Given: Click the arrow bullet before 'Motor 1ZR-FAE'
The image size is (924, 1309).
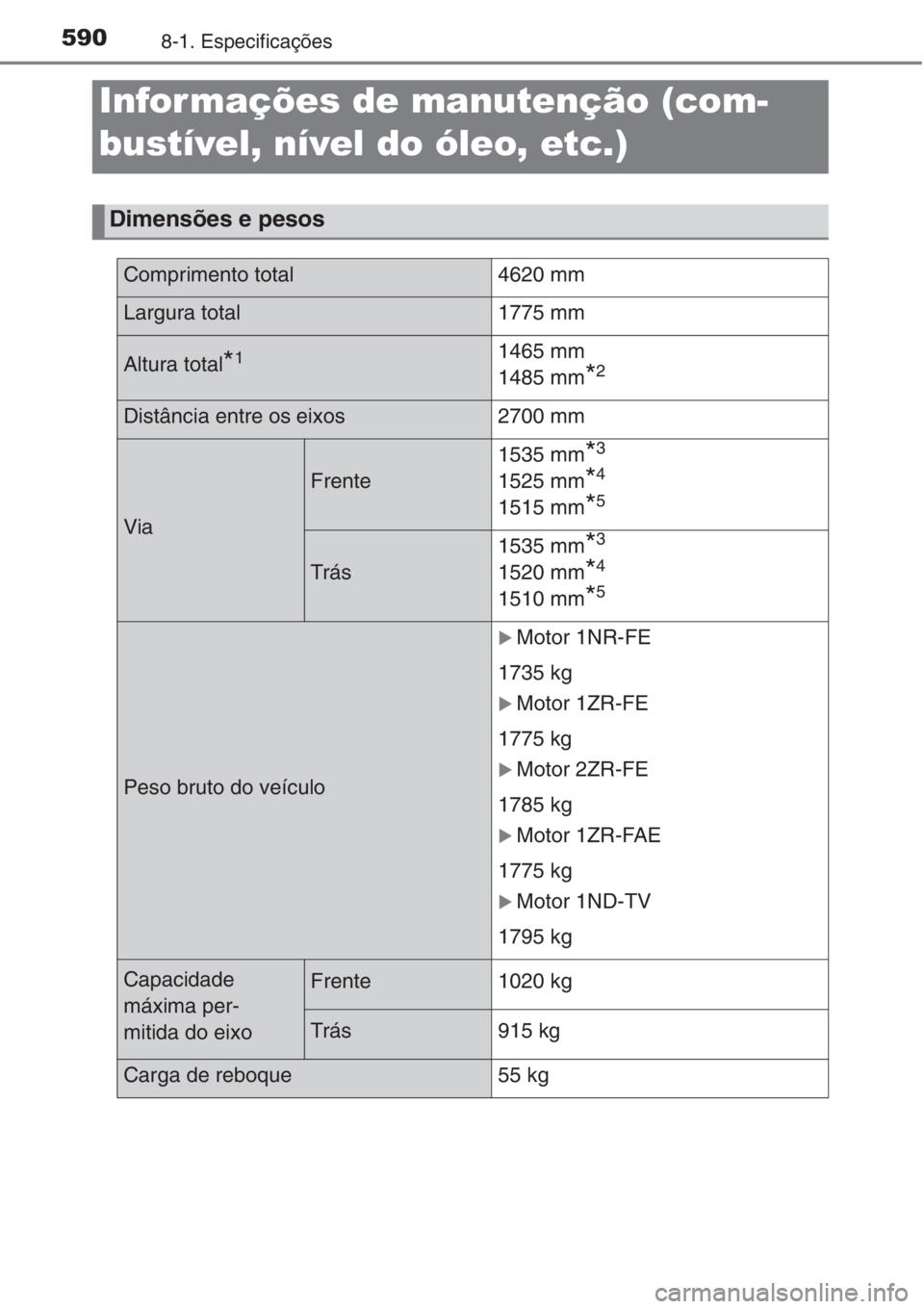Looking at the screenshot, I should [505, 836].
